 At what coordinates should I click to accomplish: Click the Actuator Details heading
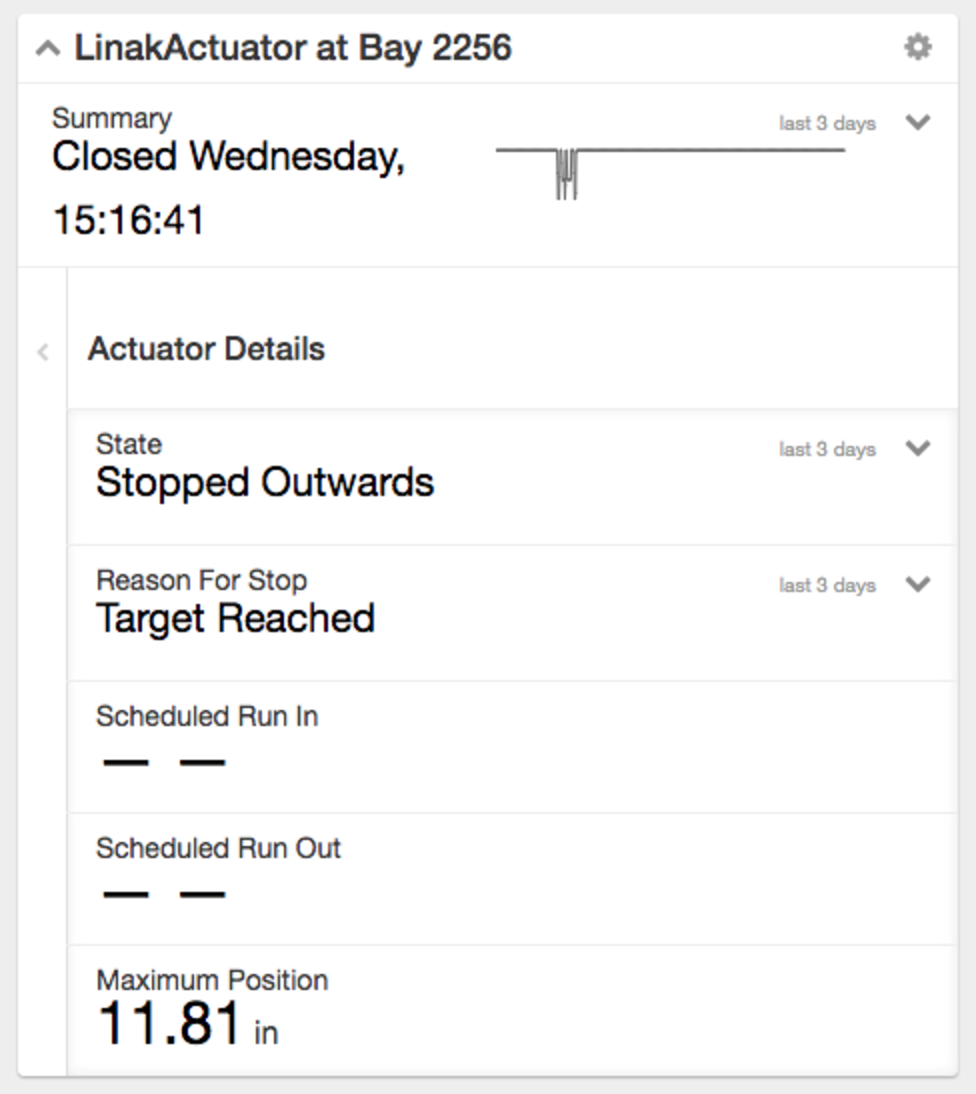(x=206, y=349)
